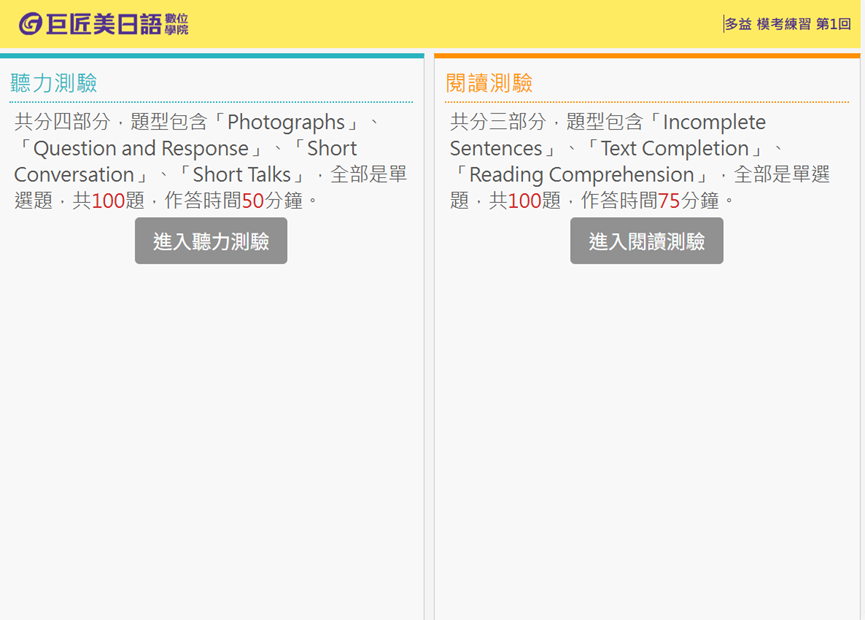
Task: Click the red 100 in reading description
Action: (524, 200)
